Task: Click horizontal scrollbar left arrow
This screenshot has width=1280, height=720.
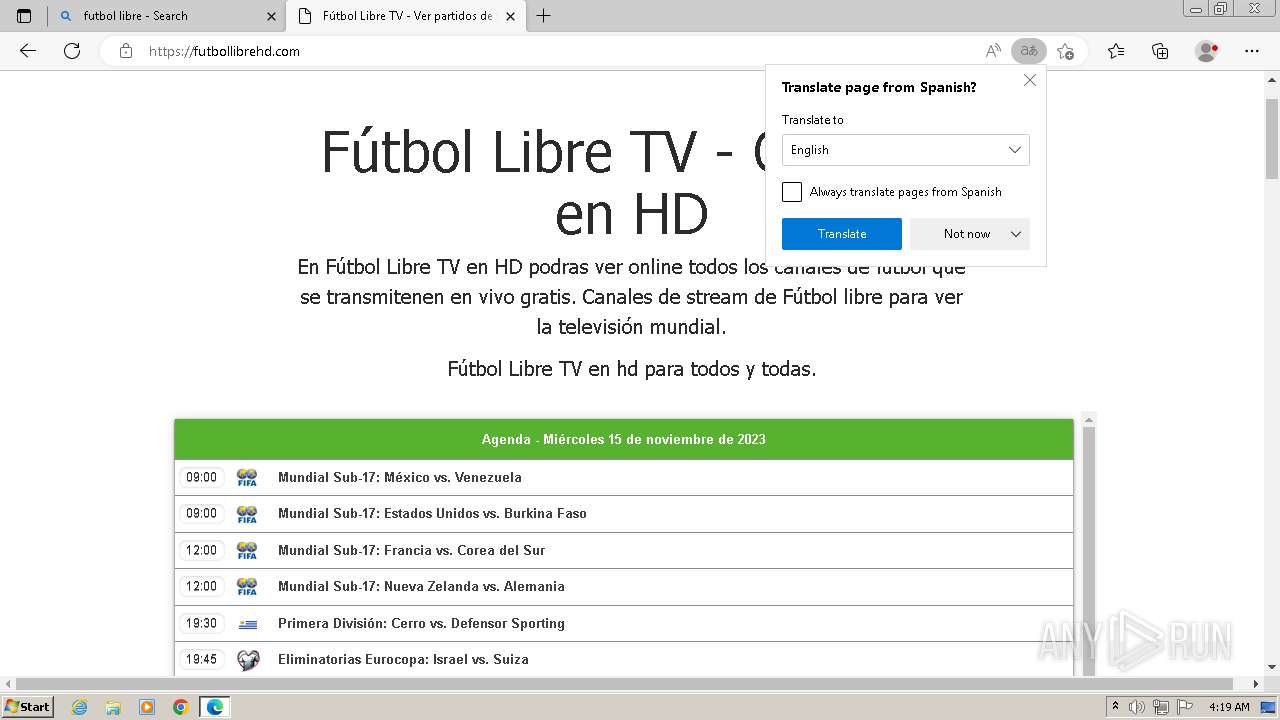Action: pos(7,684)
